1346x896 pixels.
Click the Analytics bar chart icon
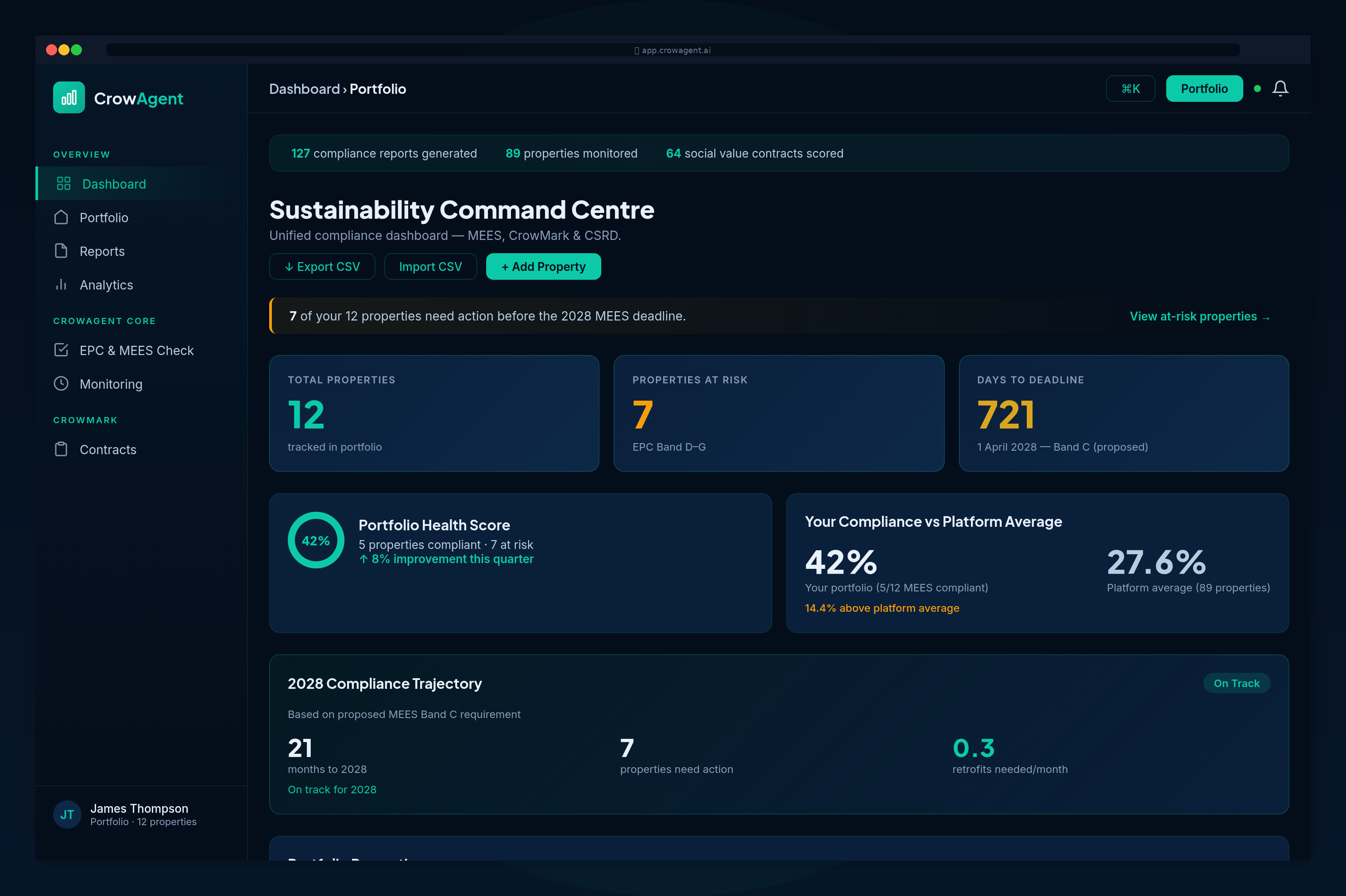point(61,285)
